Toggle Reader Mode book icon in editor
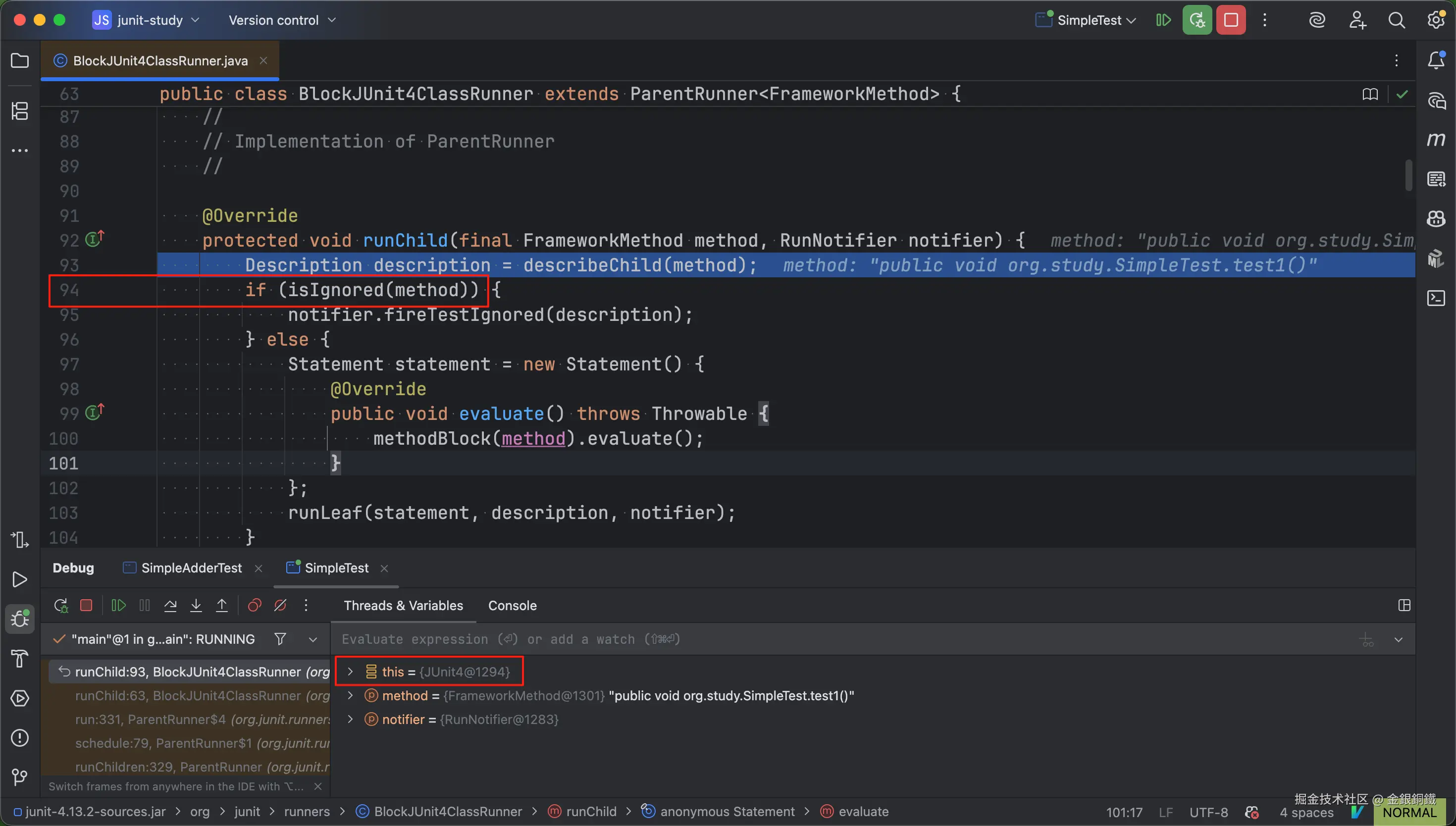1456x826 pixels. click(1370, 94)
